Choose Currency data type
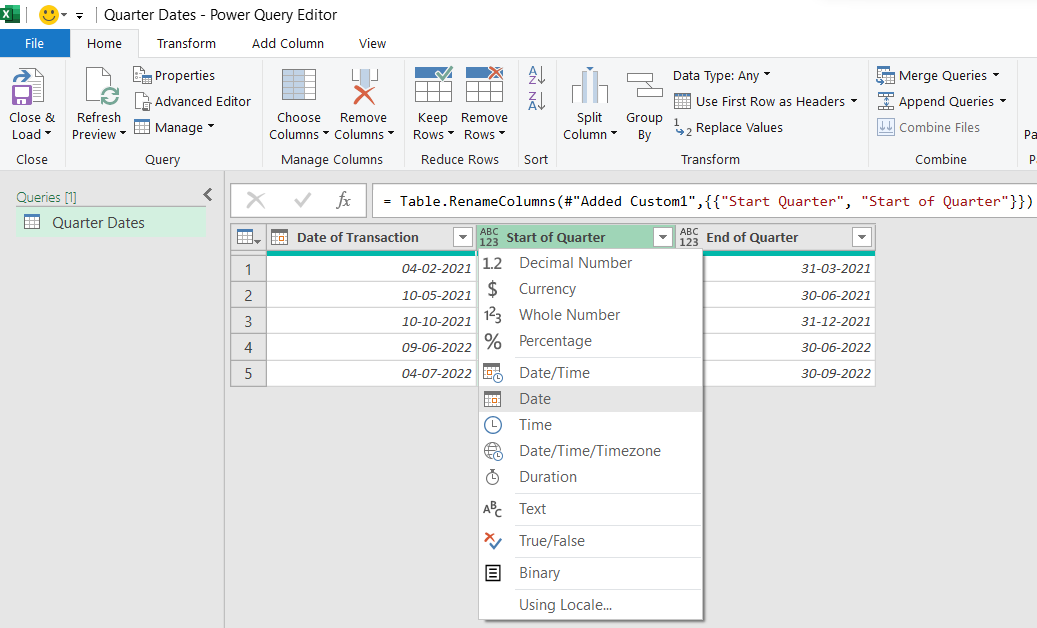 [x=590, y=289]
